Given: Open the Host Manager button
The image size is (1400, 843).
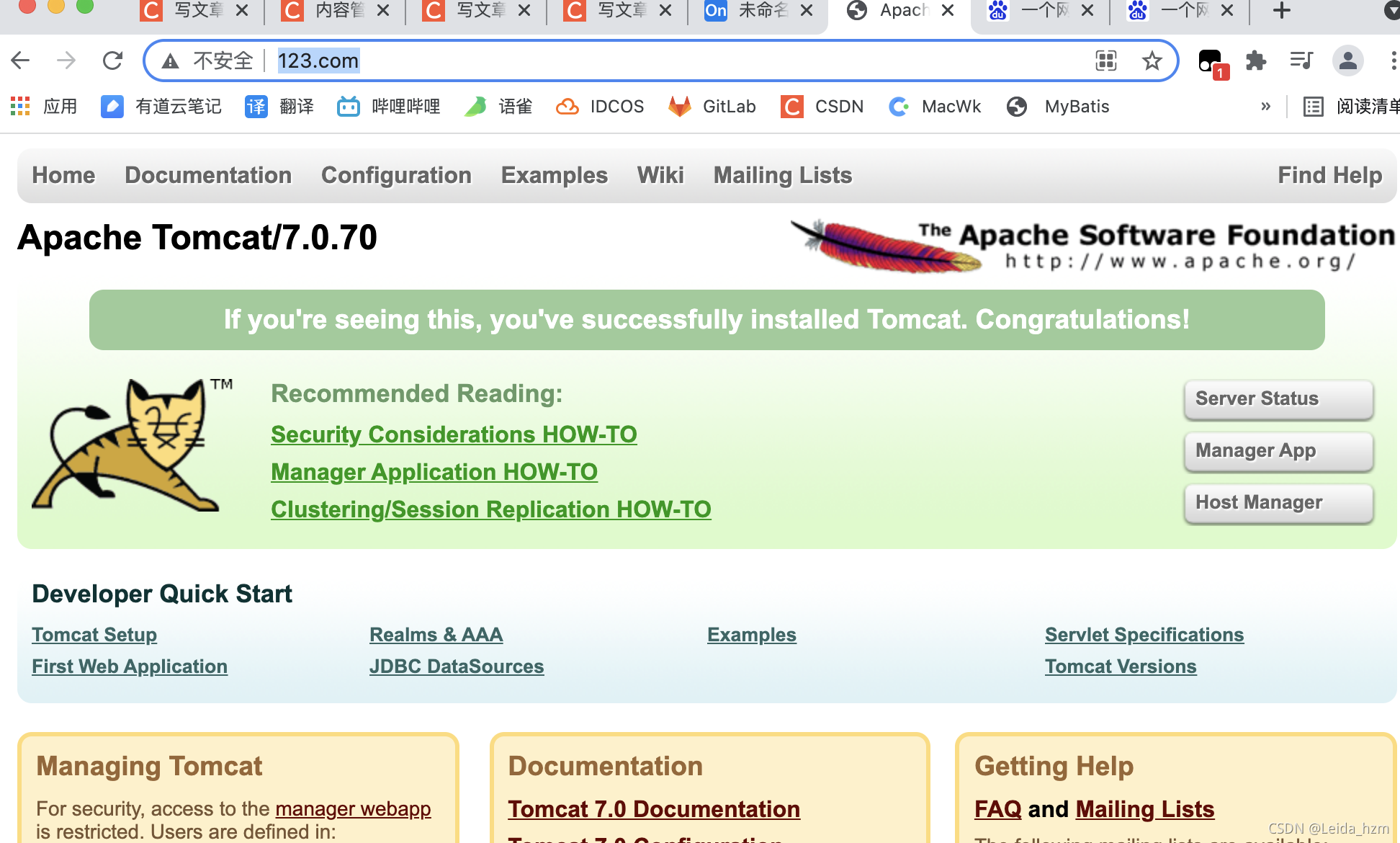Looking at the screenshot, I should [1279, 503].
